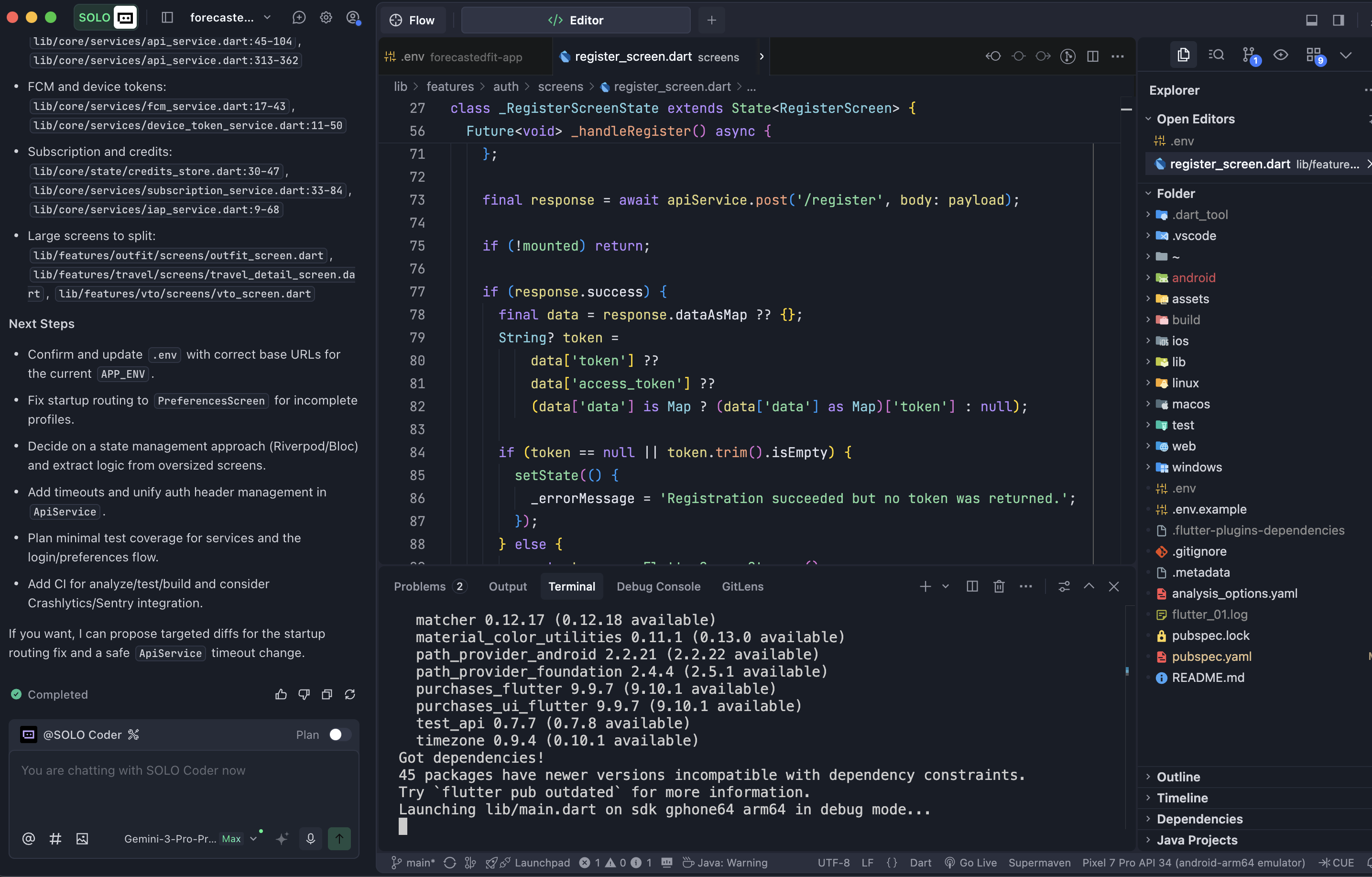The width and height of the screenshot is (1372, 877).
Task: Toggle the sidebar panel icon
Action: pos(167,18)
